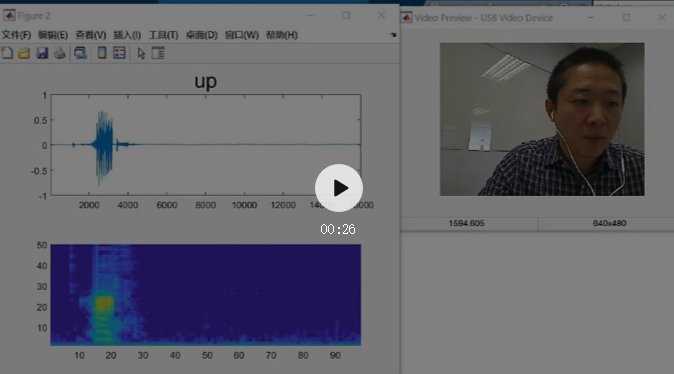Toggle the Edit Plot arrow tool
This screenshot has height=374, width=674.
141,53
